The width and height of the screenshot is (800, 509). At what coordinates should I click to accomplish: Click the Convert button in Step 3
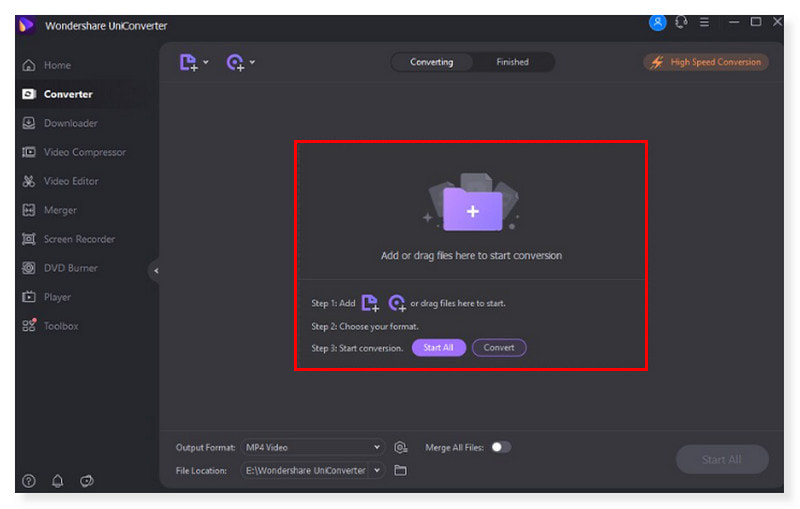pyautogui.click(x=498, y=348)
